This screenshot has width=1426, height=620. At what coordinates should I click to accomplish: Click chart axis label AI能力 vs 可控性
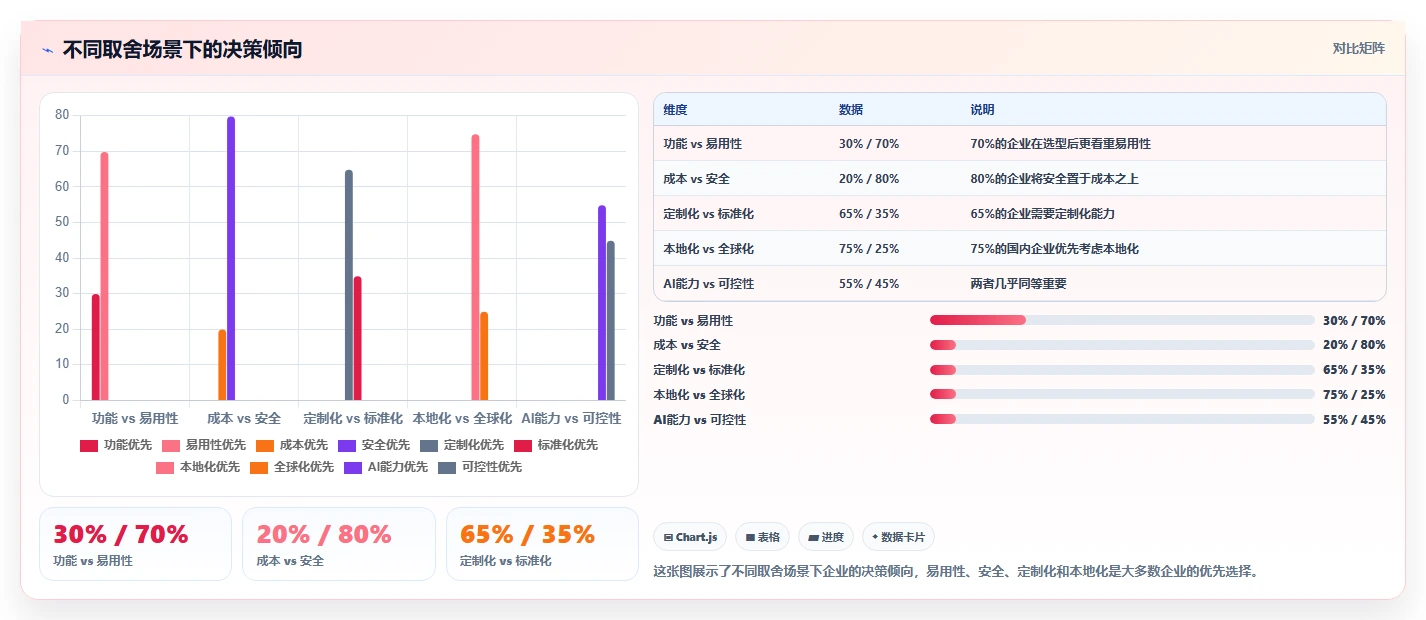[571, 418]
